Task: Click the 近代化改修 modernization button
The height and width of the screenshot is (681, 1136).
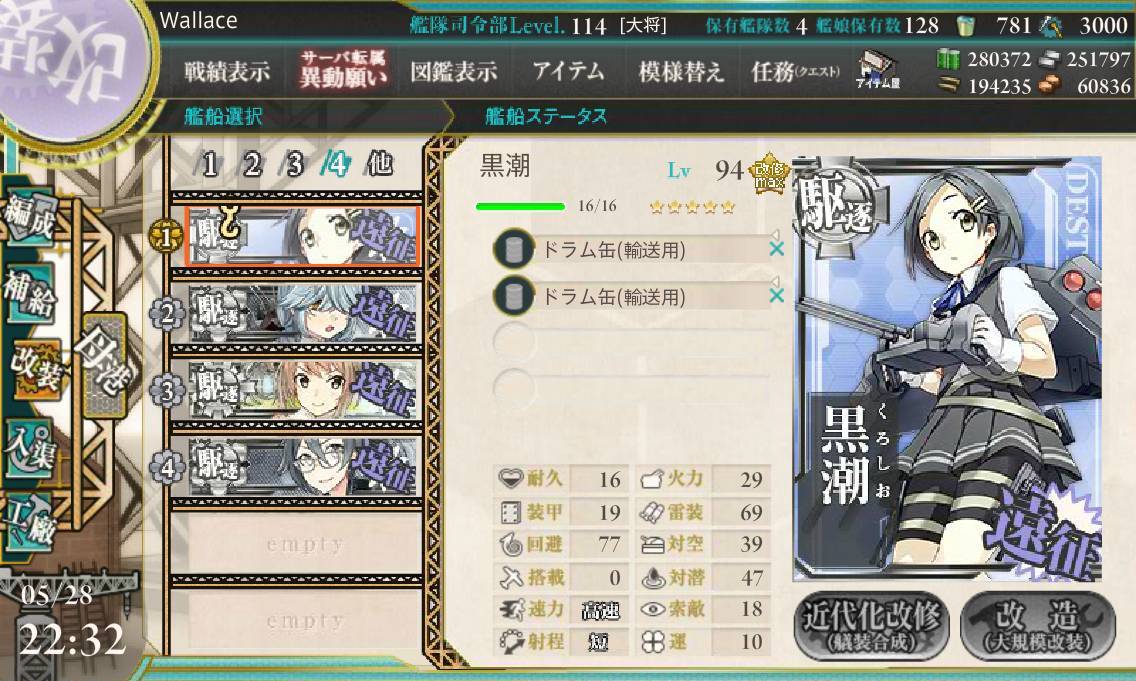Action: pos(872,625)
